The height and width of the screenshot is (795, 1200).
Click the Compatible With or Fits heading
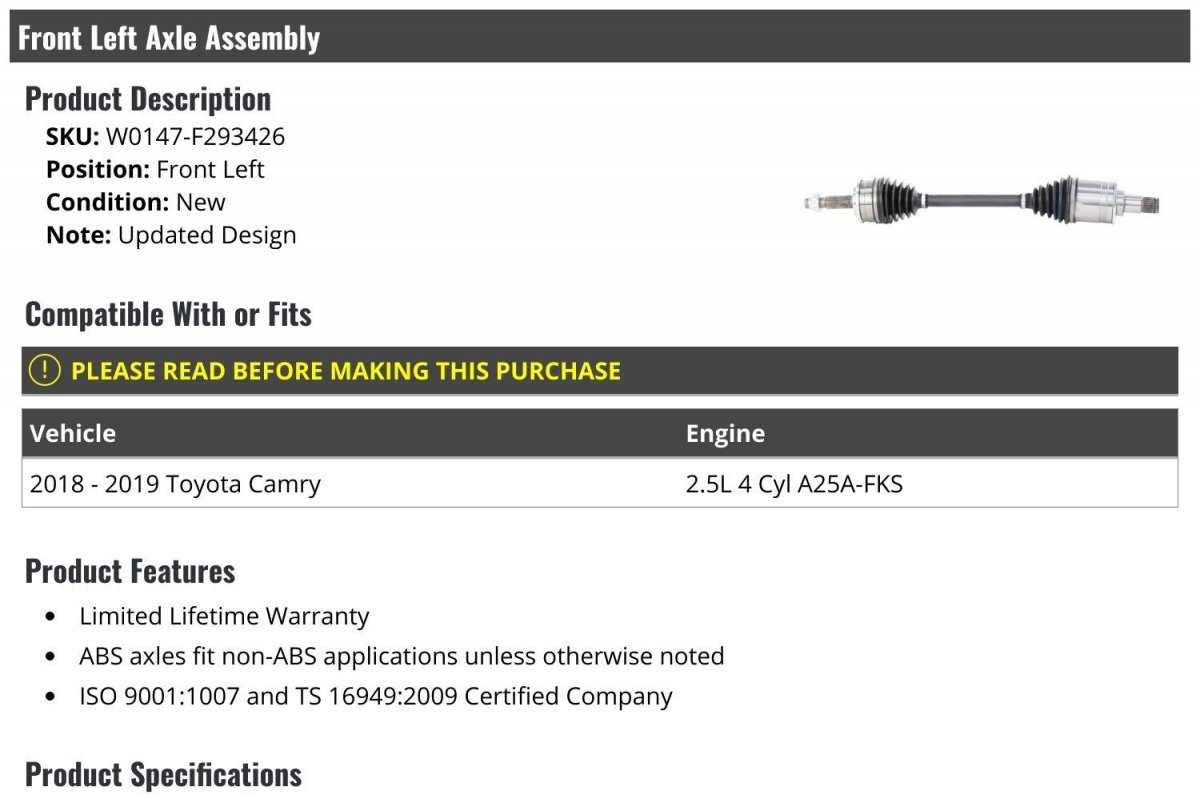point(168,314)
